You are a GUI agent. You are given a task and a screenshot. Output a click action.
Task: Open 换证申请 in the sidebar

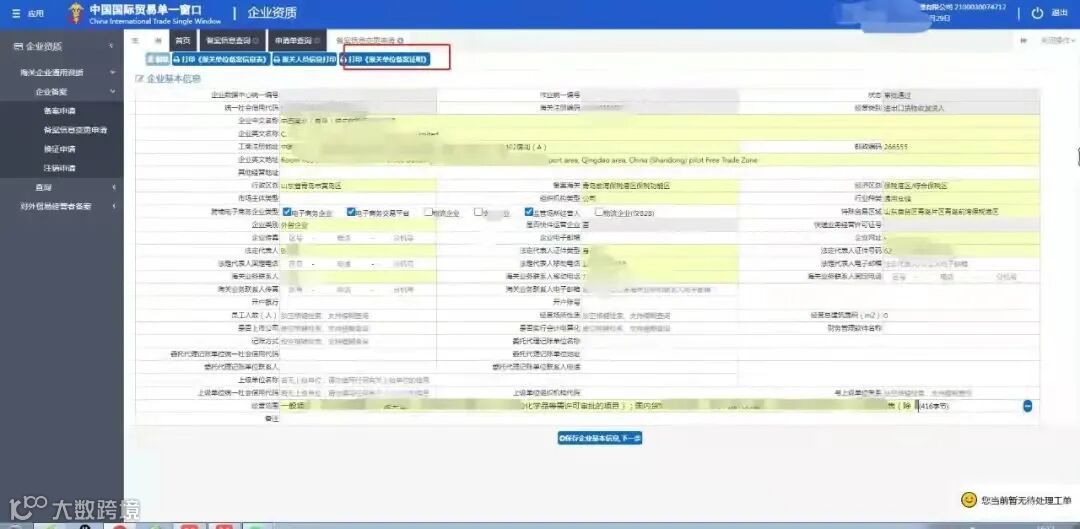(59, 149)
